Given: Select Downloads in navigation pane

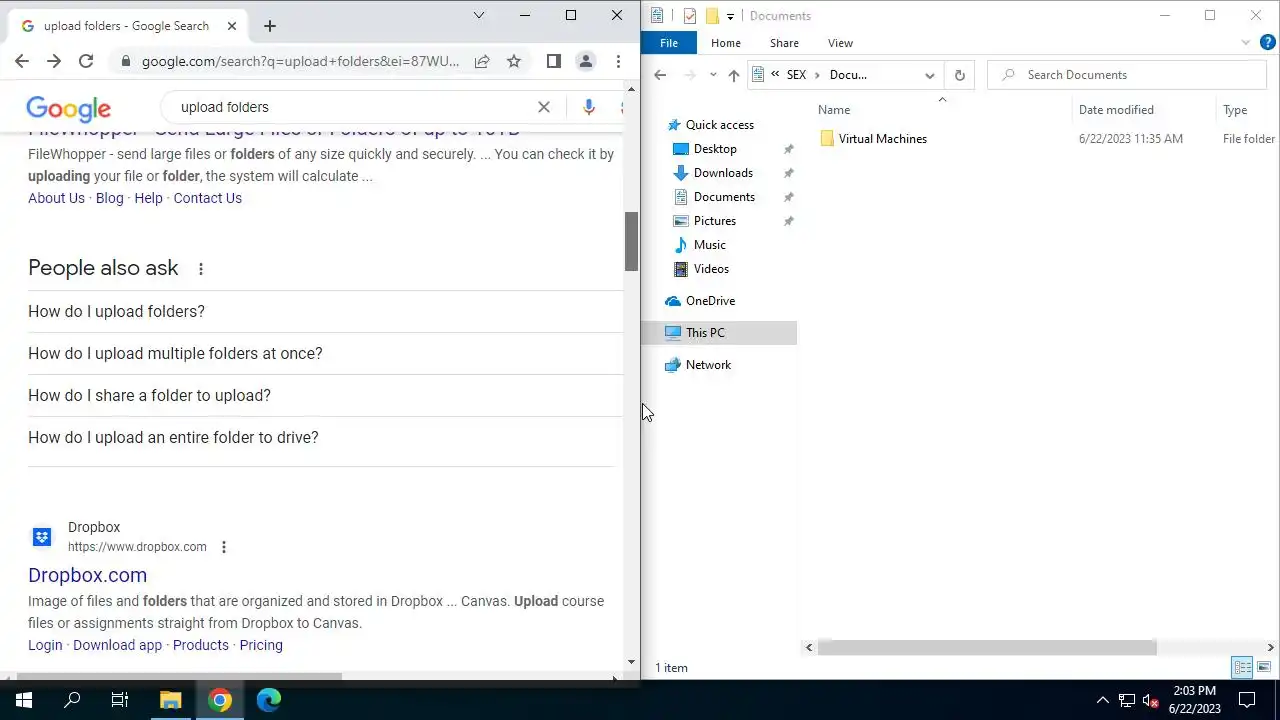Looking at the screenshot, I should (723, 173).
